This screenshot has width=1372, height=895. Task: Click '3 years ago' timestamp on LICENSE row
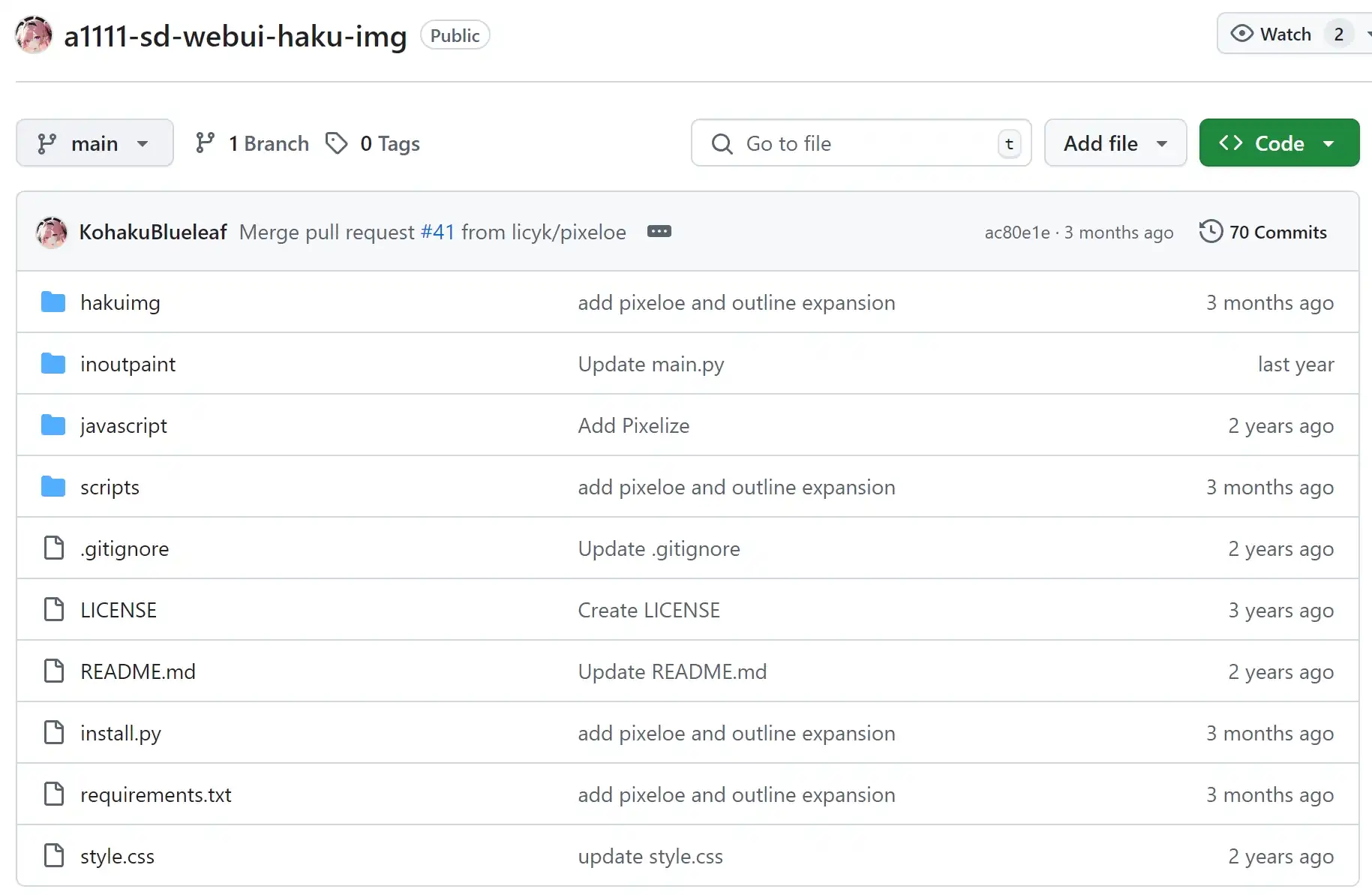point(1280,610)
